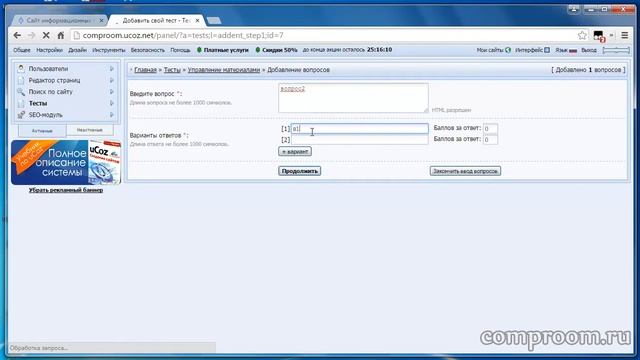Click the Мои сайты globe icon
This screenshot has height=360, width=640.
(508, 50)
